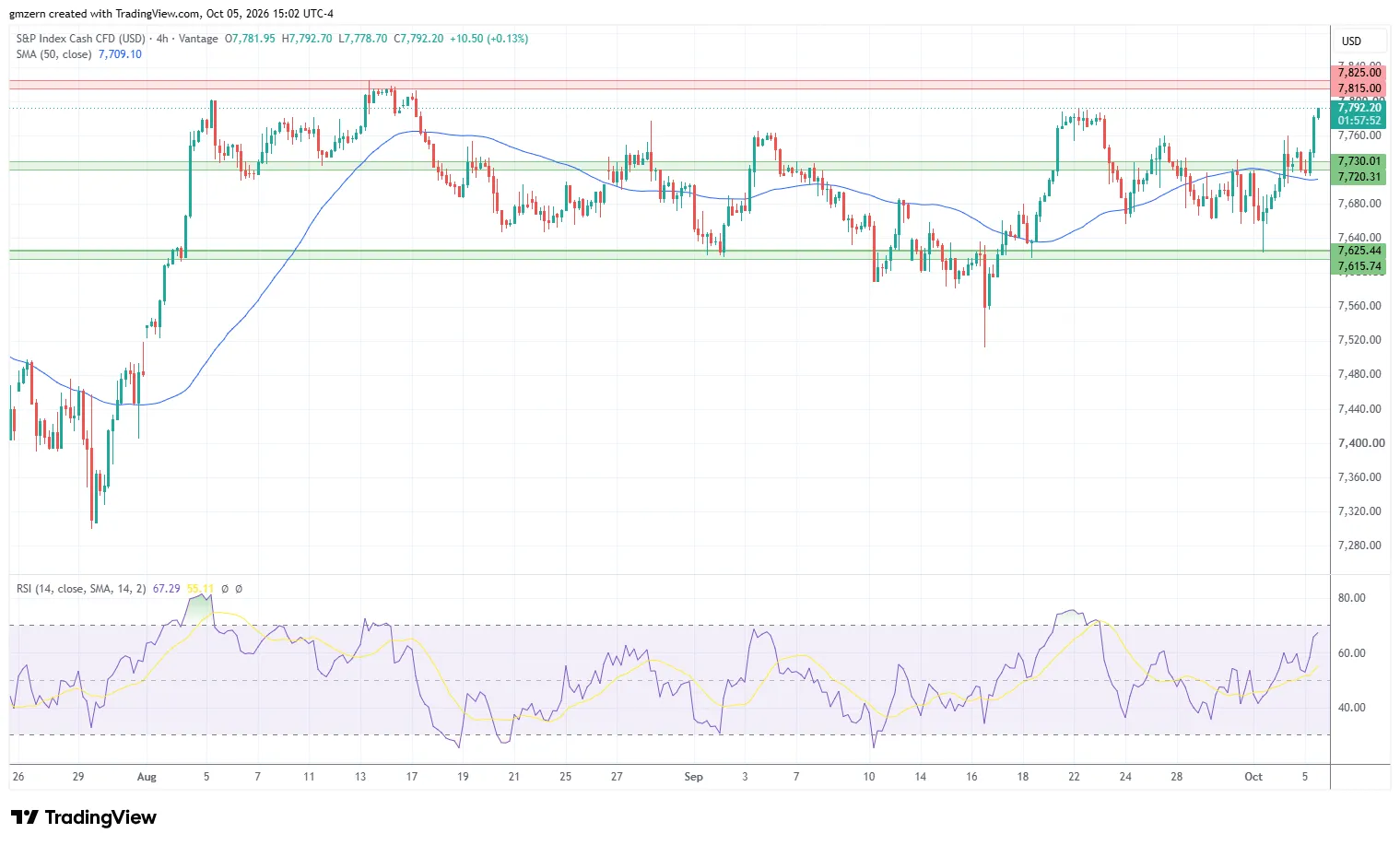The width and height of the screenshot is (1400, 845).
Task: Click the Oct label on the time axis
Action: (x=1253, y=777)
